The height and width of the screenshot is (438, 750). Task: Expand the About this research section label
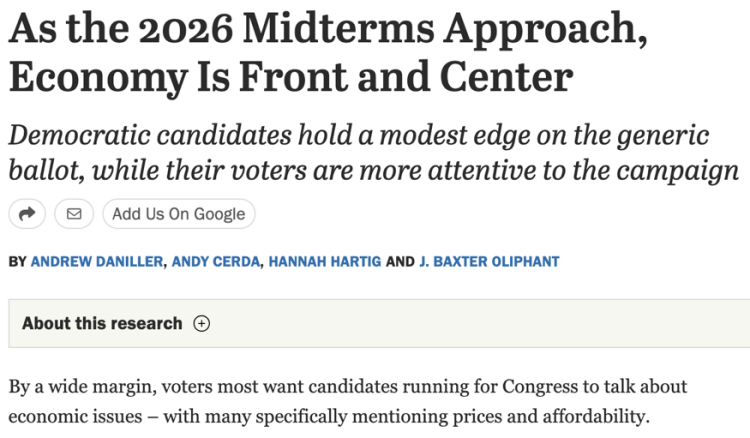[x=102, y=324]
